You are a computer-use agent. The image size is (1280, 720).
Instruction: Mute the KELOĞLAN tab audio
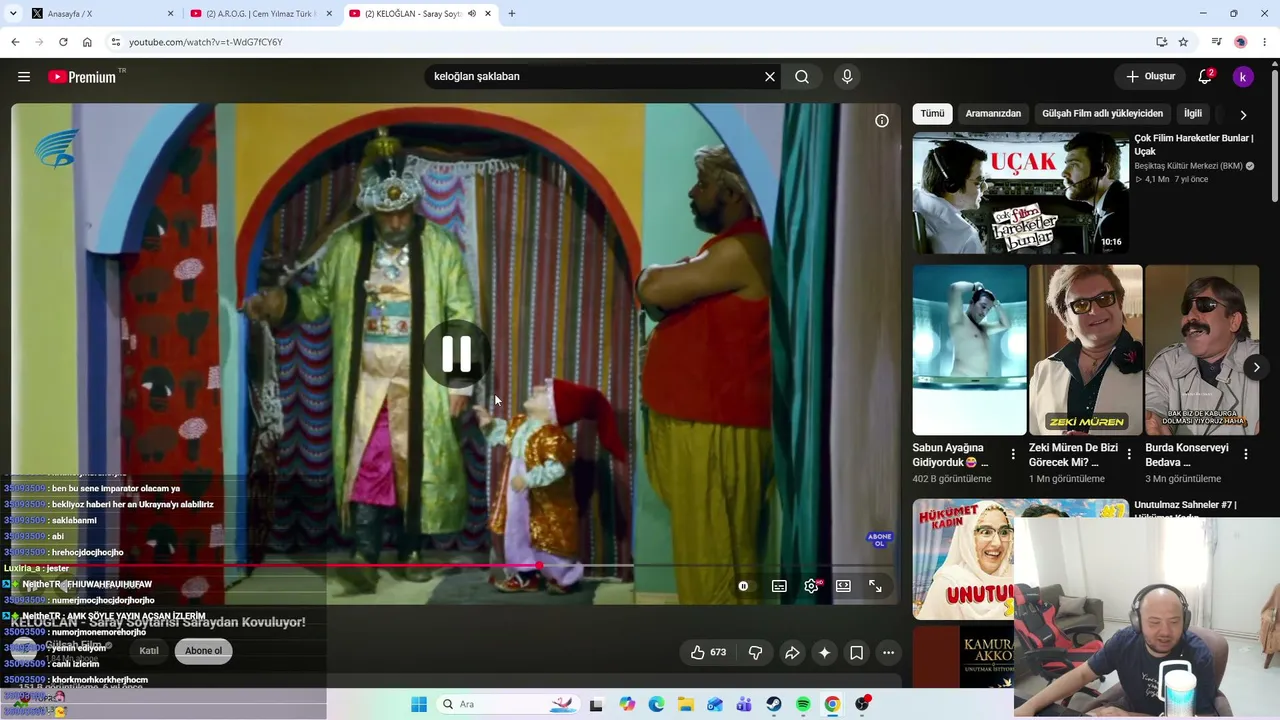pyautogui.click(x=472, y=14)
